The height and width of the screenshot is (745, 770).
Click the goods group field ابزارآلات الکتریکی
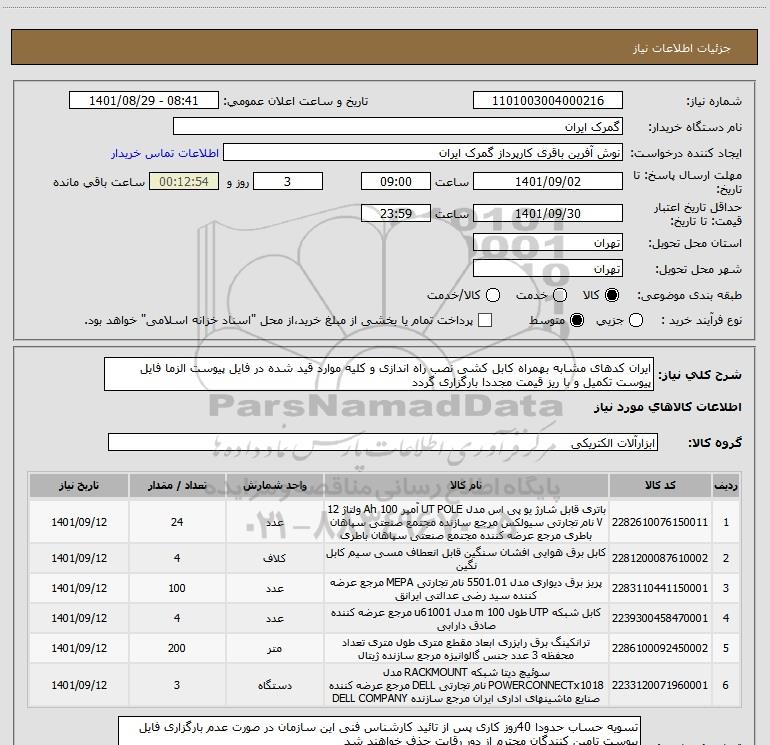pos(383,442)
